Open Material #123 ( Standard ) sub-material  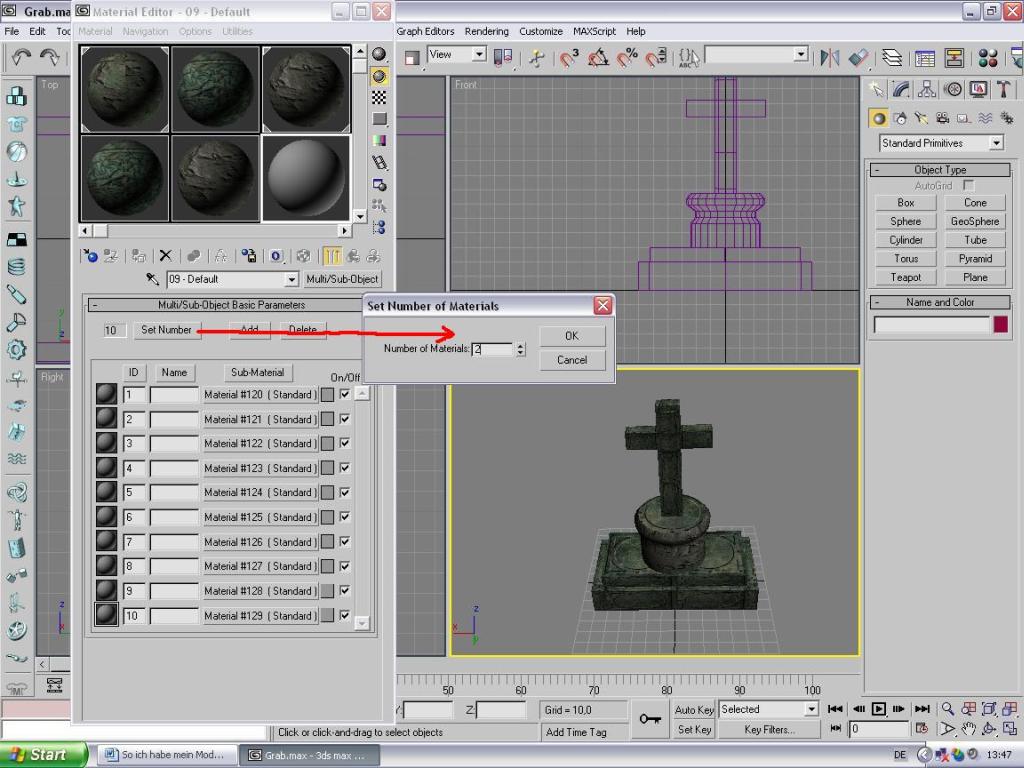(260, 468)
